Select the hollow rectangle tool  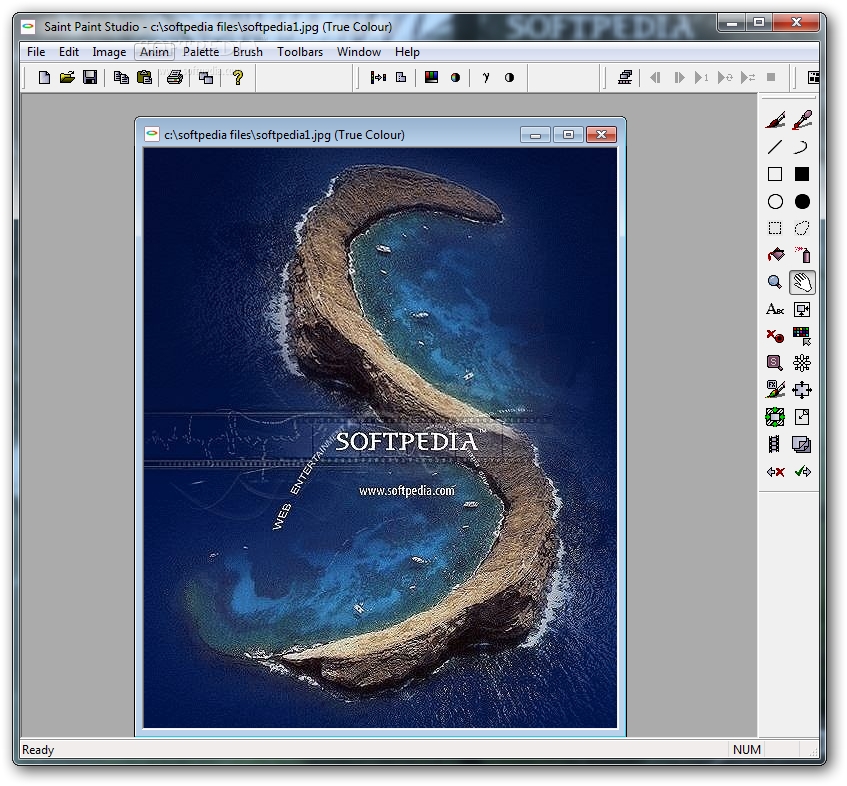775,174
